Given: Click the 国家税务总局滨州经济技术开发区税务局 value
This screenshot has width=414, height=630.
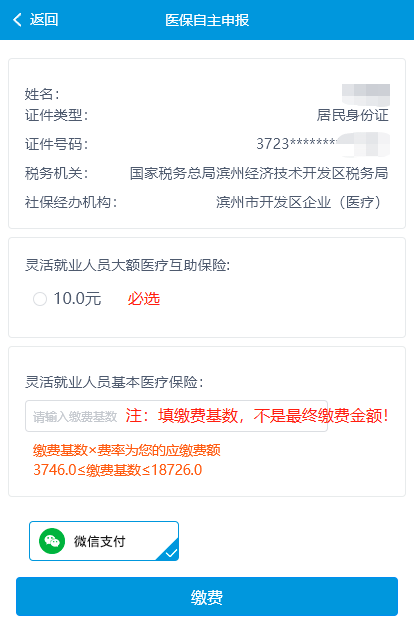Looking at the screenshot, I should click(259, 173).
